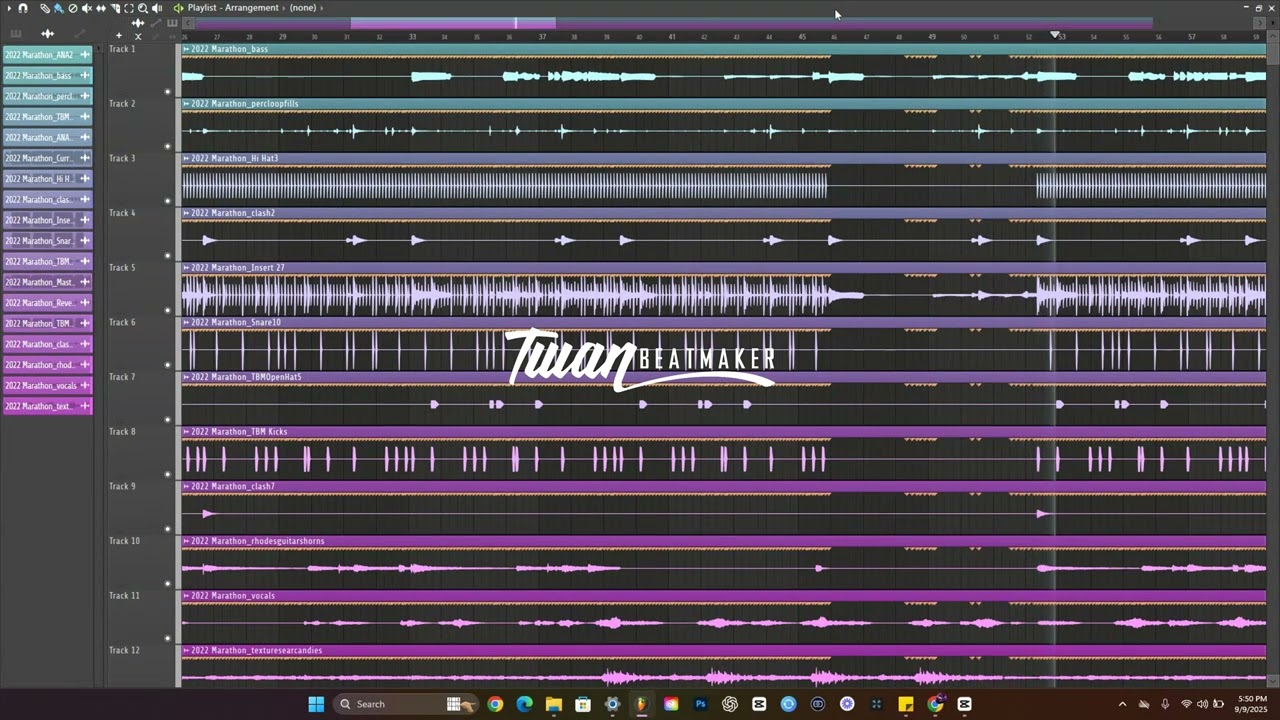The image size is (1280, 720).
Task: Select the Mute speaker tool
Action: pos(86,8)
